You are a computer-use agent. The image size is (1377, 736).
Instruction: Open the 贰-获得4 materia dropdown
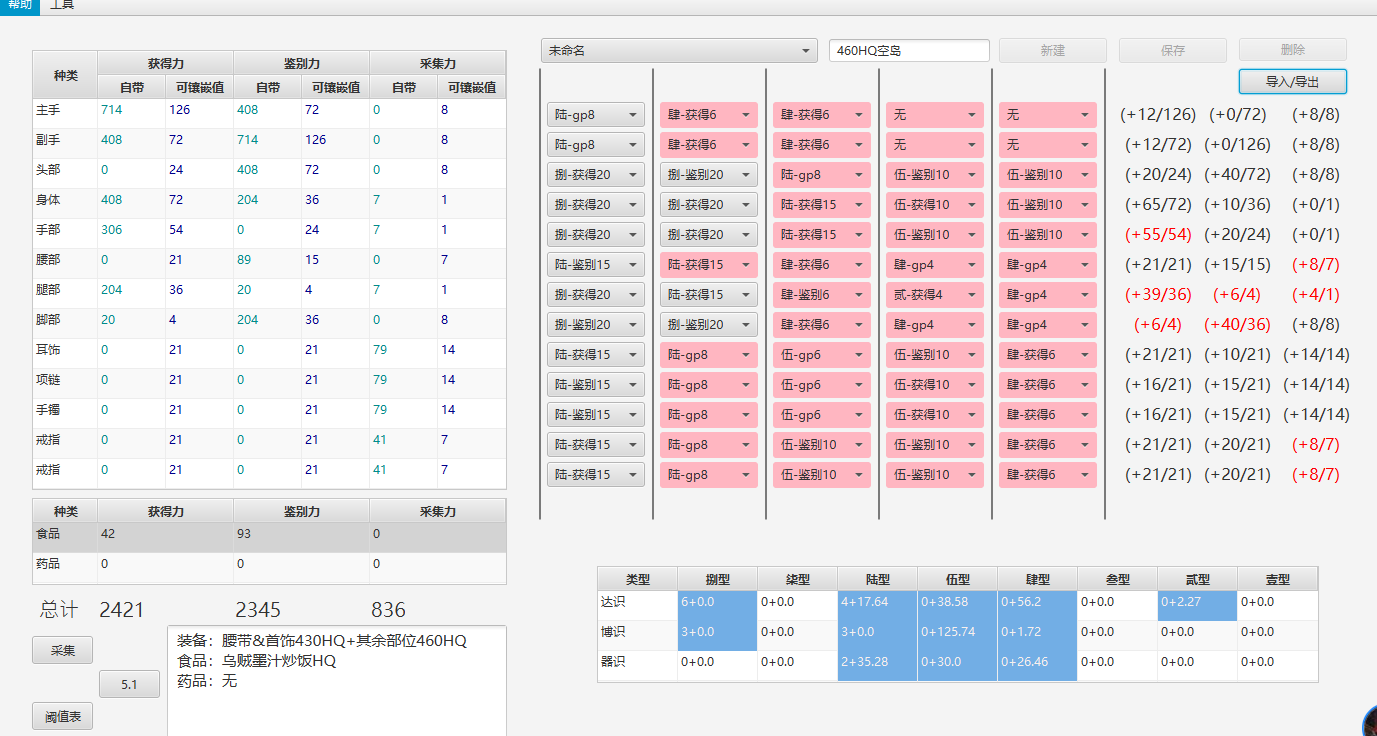pyautogui.click(x=934, y=295)
